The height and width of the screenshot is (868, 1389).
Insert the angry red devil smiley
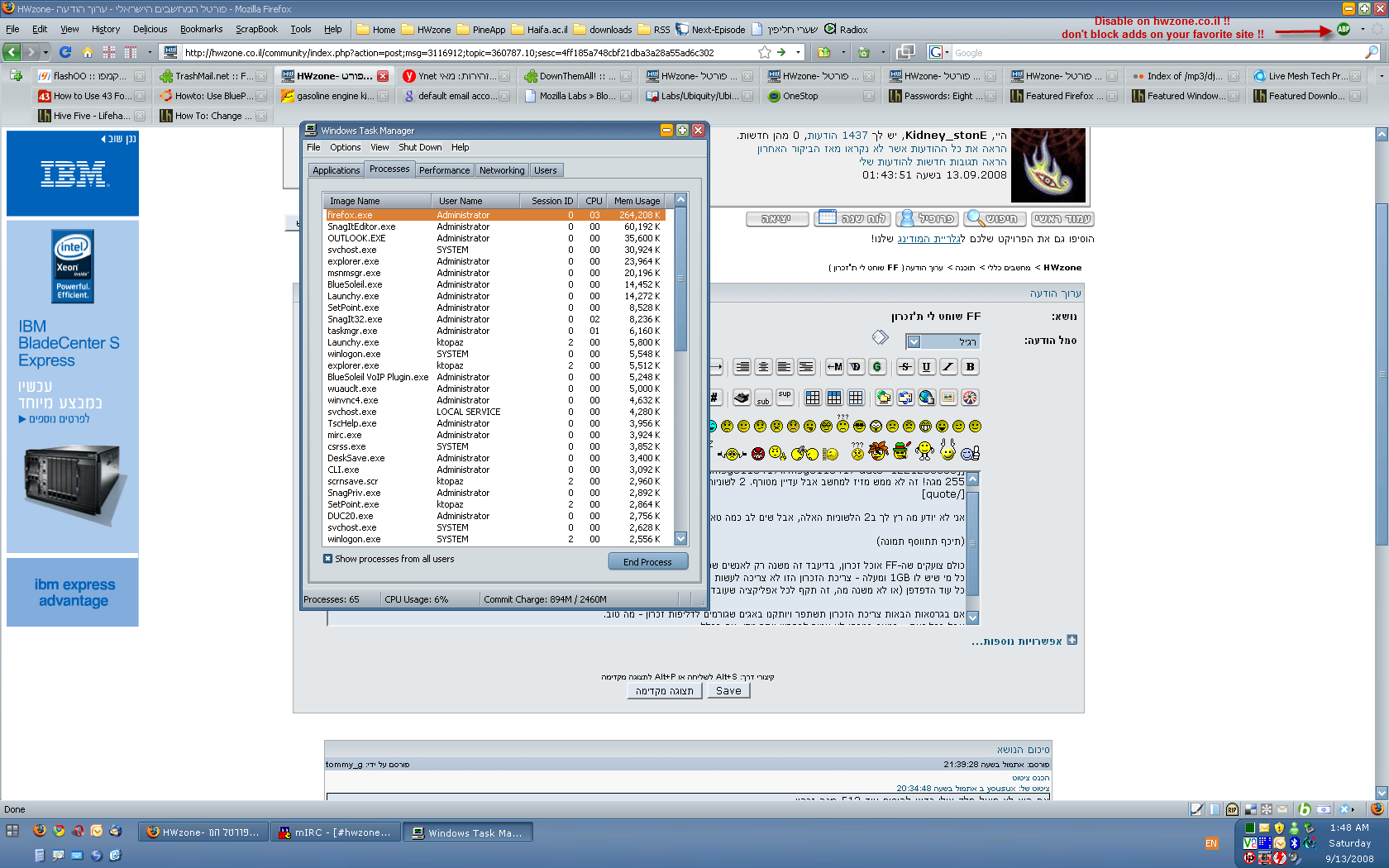758,453
